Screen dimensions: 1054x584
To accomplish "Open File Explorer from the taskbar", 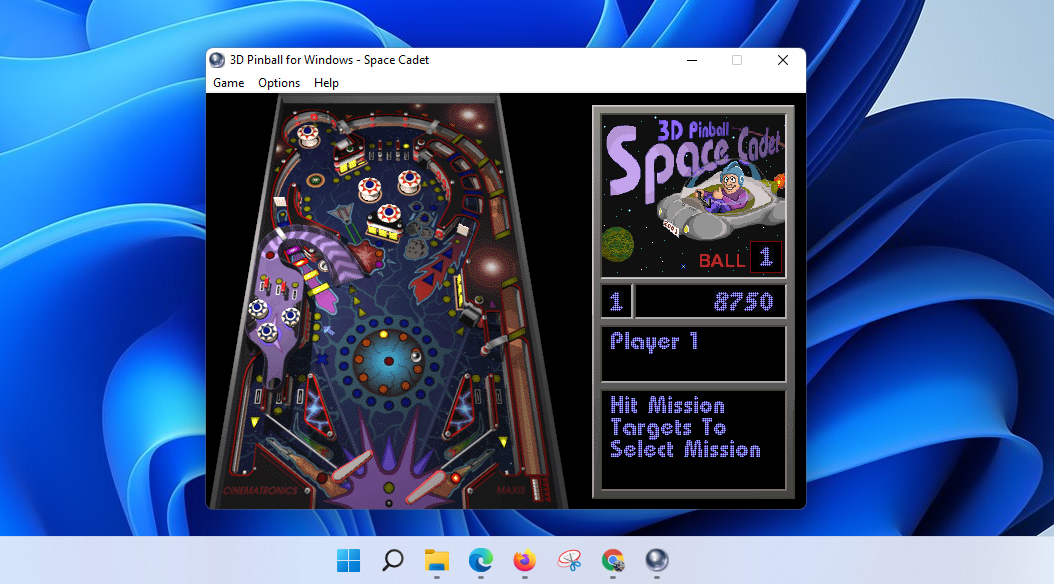I will (437, 560).
